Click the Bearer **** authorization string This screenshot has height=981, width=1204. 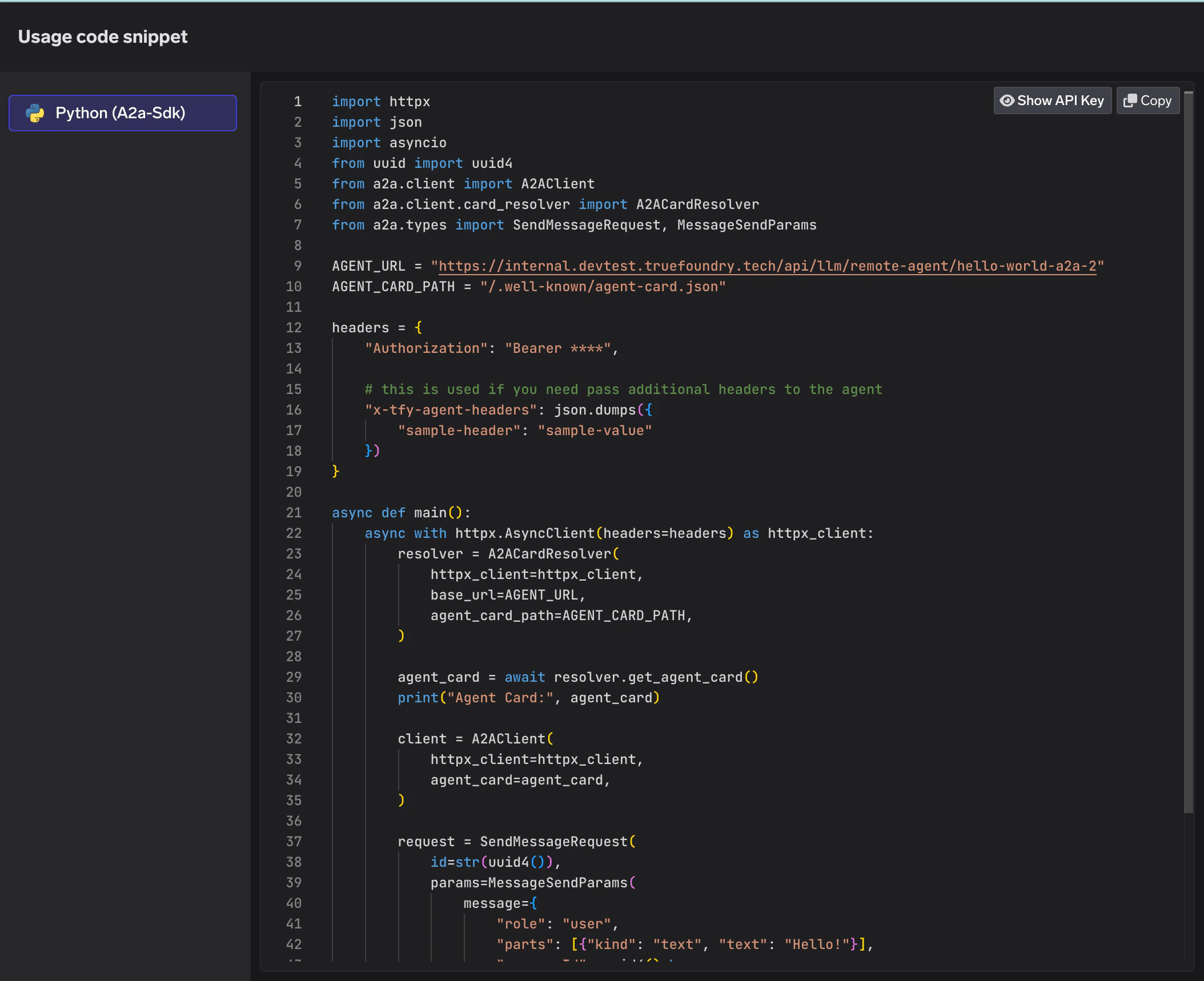click(559, 348)
